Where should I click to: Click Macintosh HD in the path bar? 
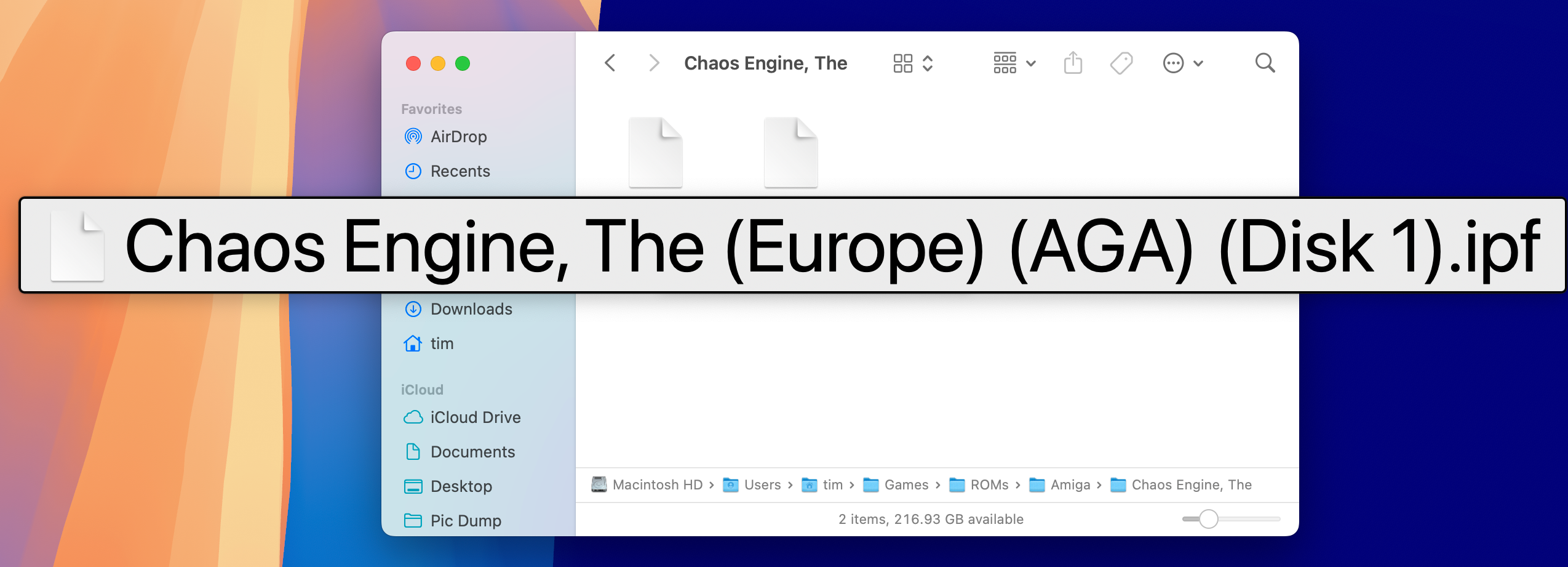pyautogui.click(x=647, y=485)
